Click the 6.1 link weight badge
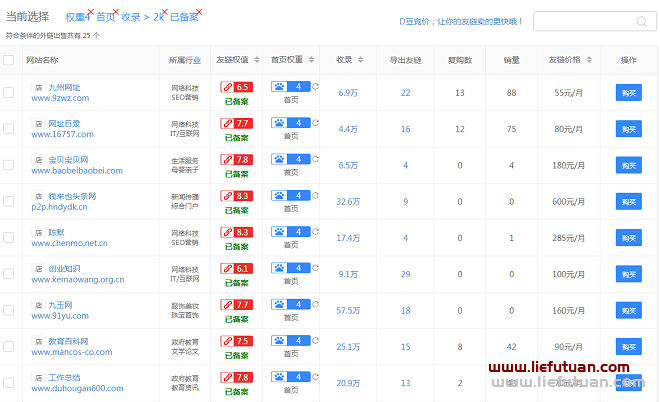 coord(237,269)
